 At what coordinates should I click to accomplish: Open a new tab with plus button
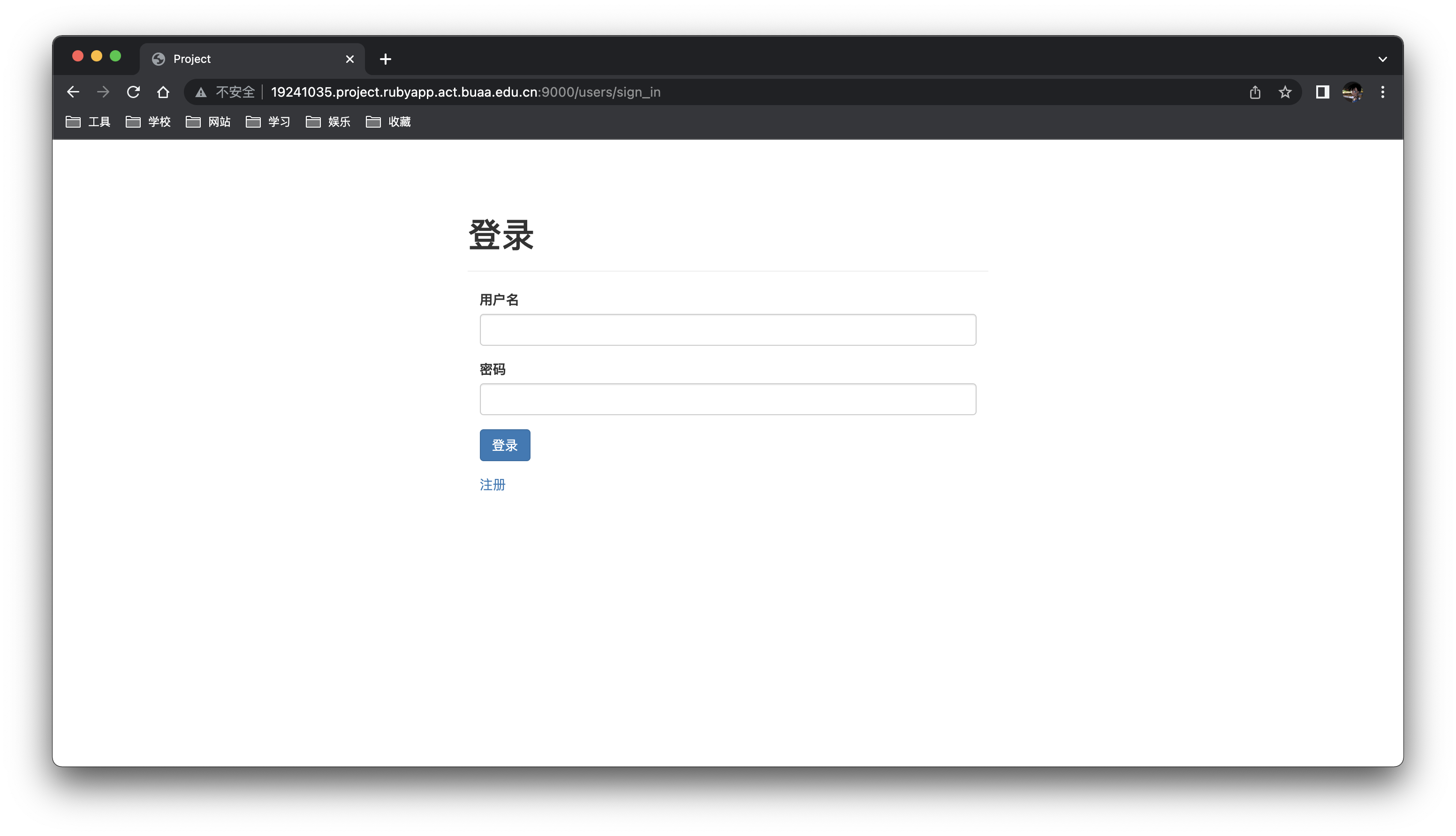coord(386,59)
